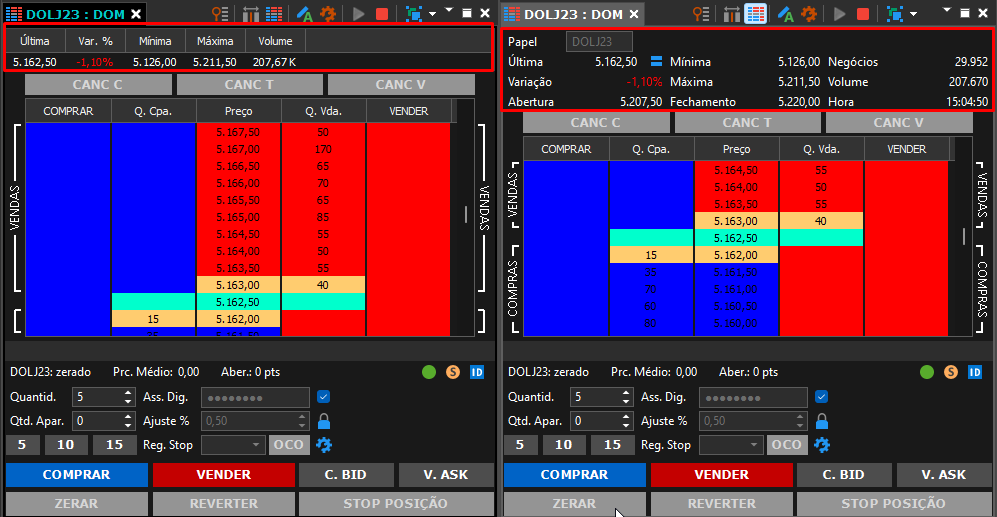The height and width of the screenshot is (517, 997).
Task: Select the DOLJ23 : DOM tab in right window
Action: coord(572,13)
